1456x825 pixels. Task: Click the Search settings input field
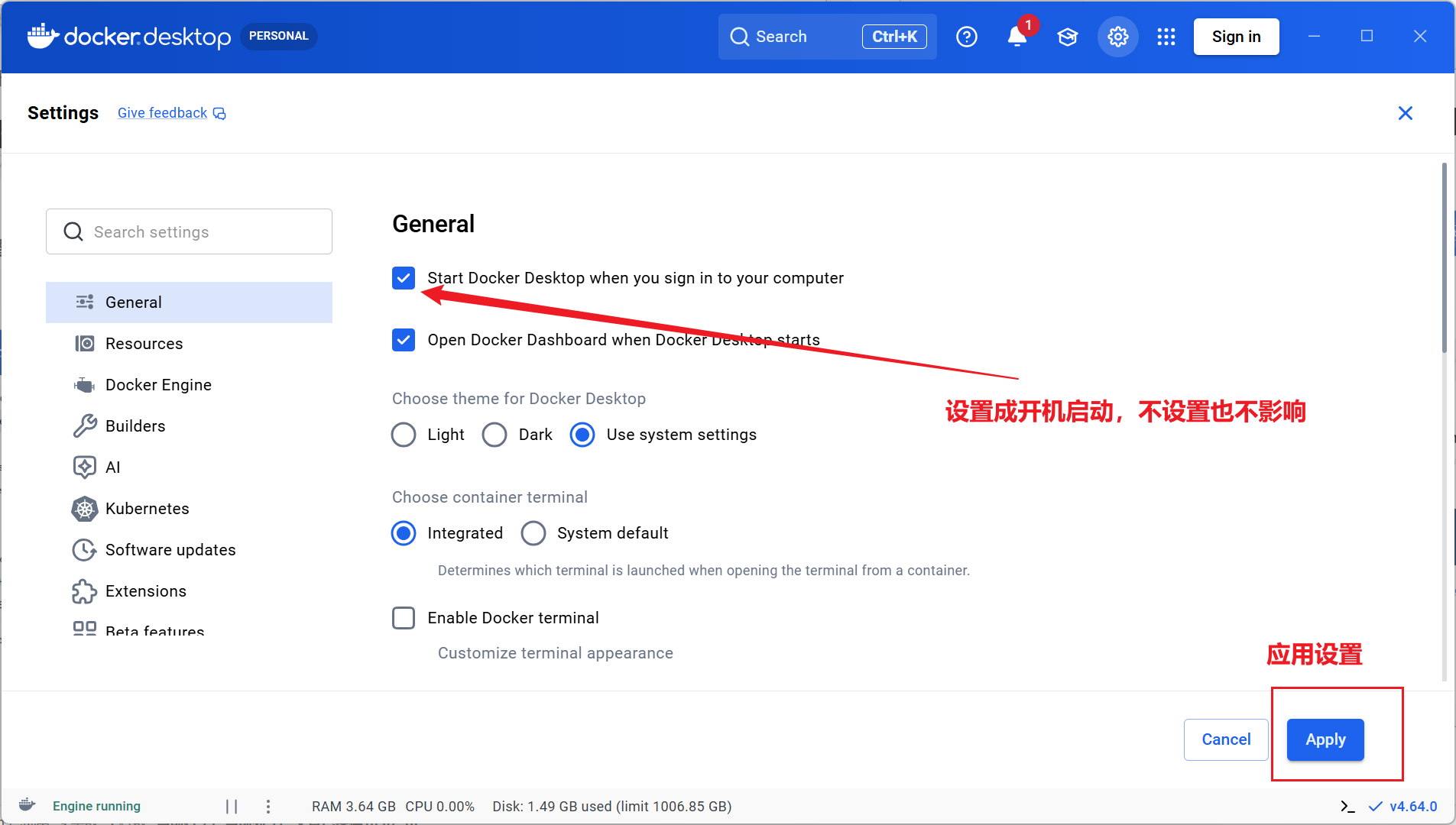(x=189, y=231)
